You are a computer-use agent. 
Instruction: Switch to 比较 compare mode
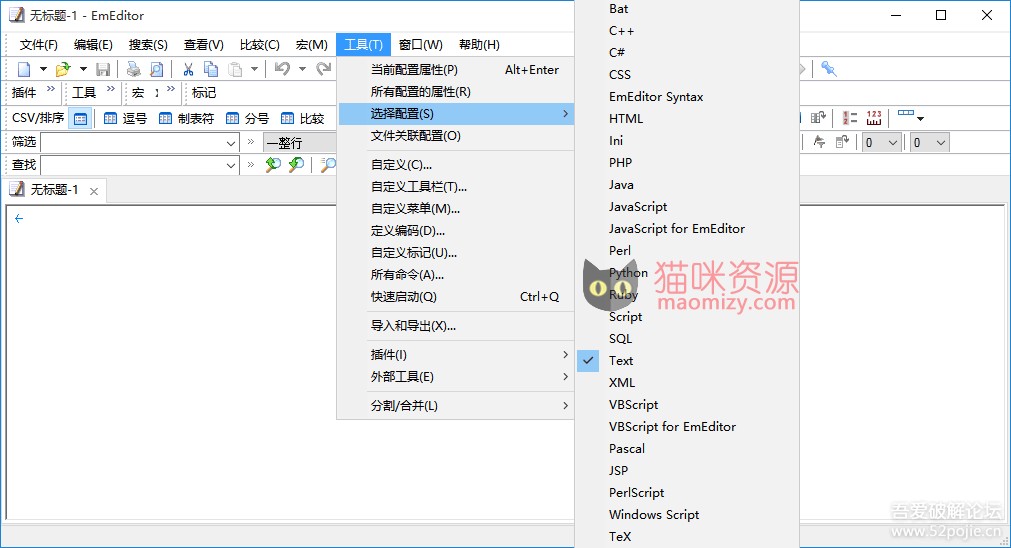pos(303,119)
